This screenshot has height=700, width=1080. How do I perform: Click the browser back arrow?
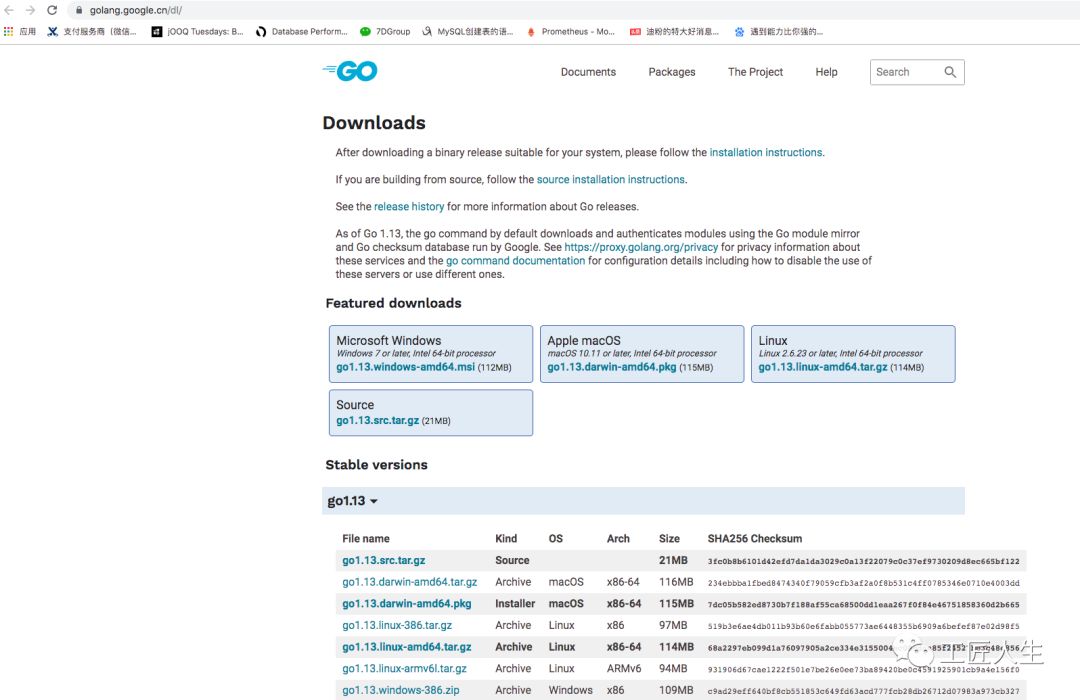click(9, 10)
